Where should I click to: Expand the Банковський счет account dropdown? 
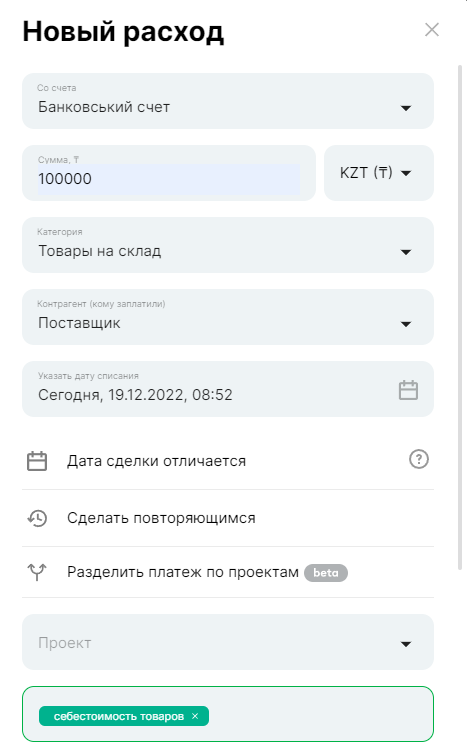click(x=228, y=101)
